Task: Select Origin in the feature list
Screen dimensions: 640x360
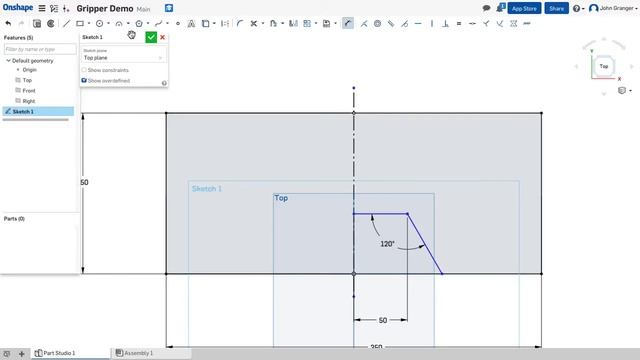Action: (29, 70)
